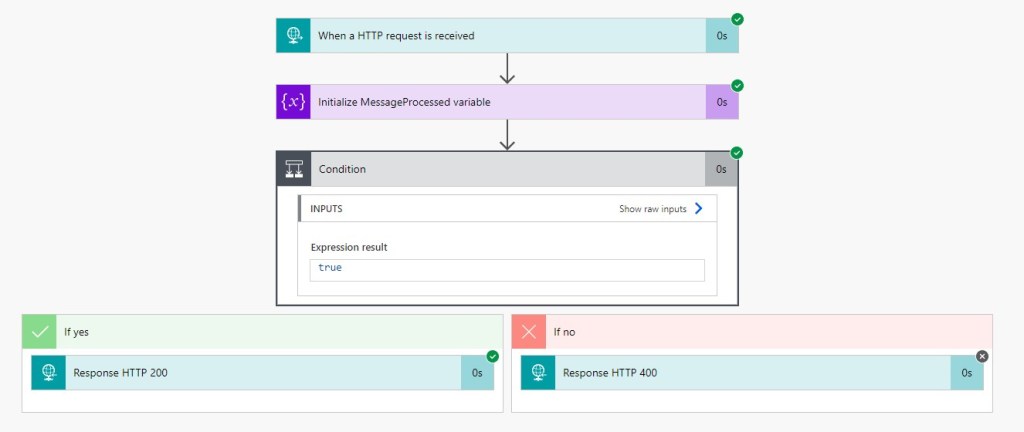Click the success badge on HTTP trigger
The height and width of the screenshot is (432, 1024).
pyautogui.click(x=738, y=19)
